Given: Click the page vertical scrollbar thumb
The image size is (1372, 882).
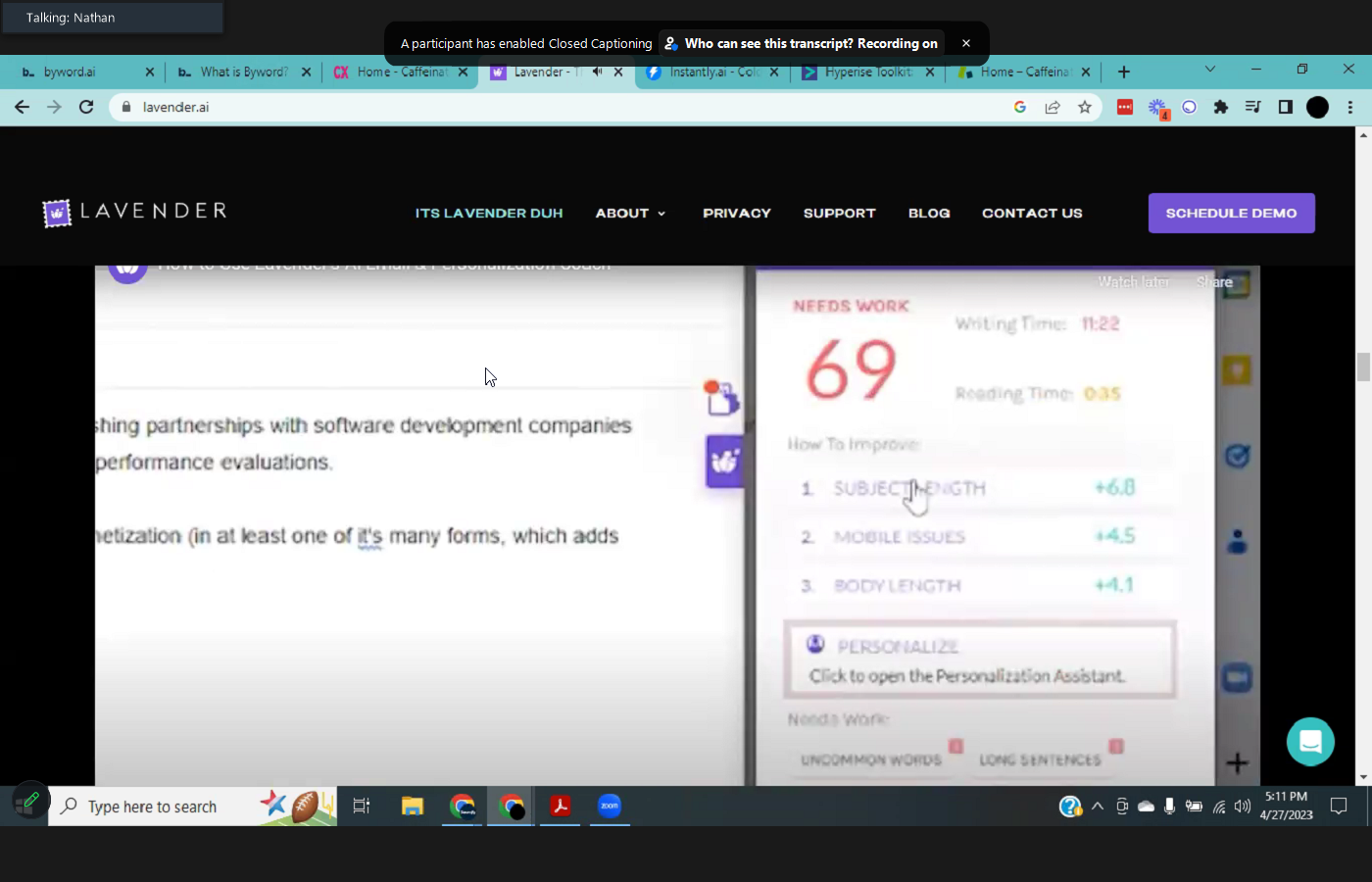Looking at the screenshot, I should pyautogui.click(x=1363, y=367).
